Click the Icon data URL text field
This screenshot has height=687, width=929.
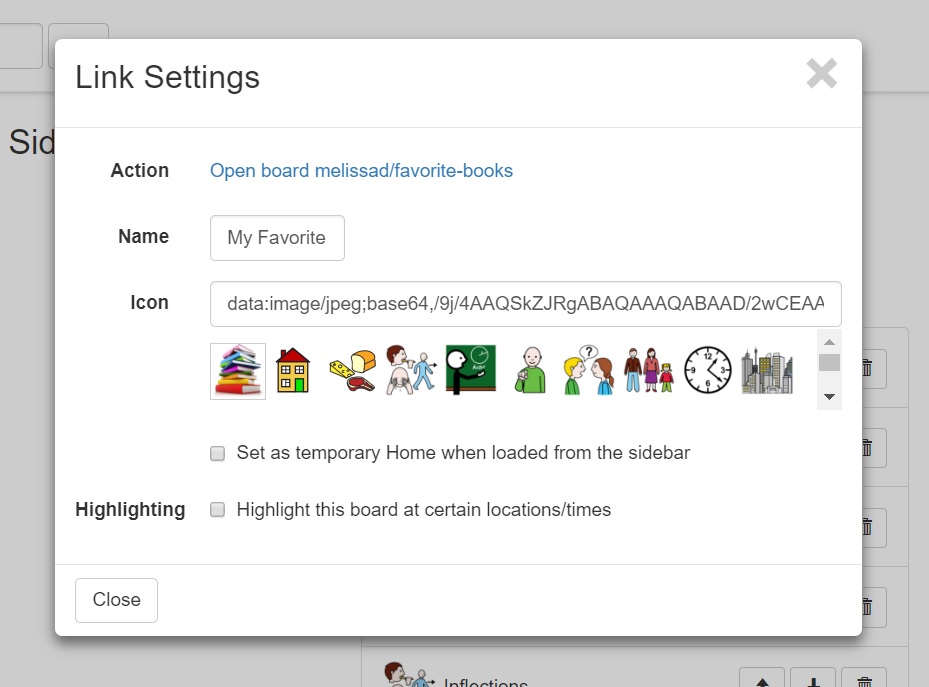point(526,304)
